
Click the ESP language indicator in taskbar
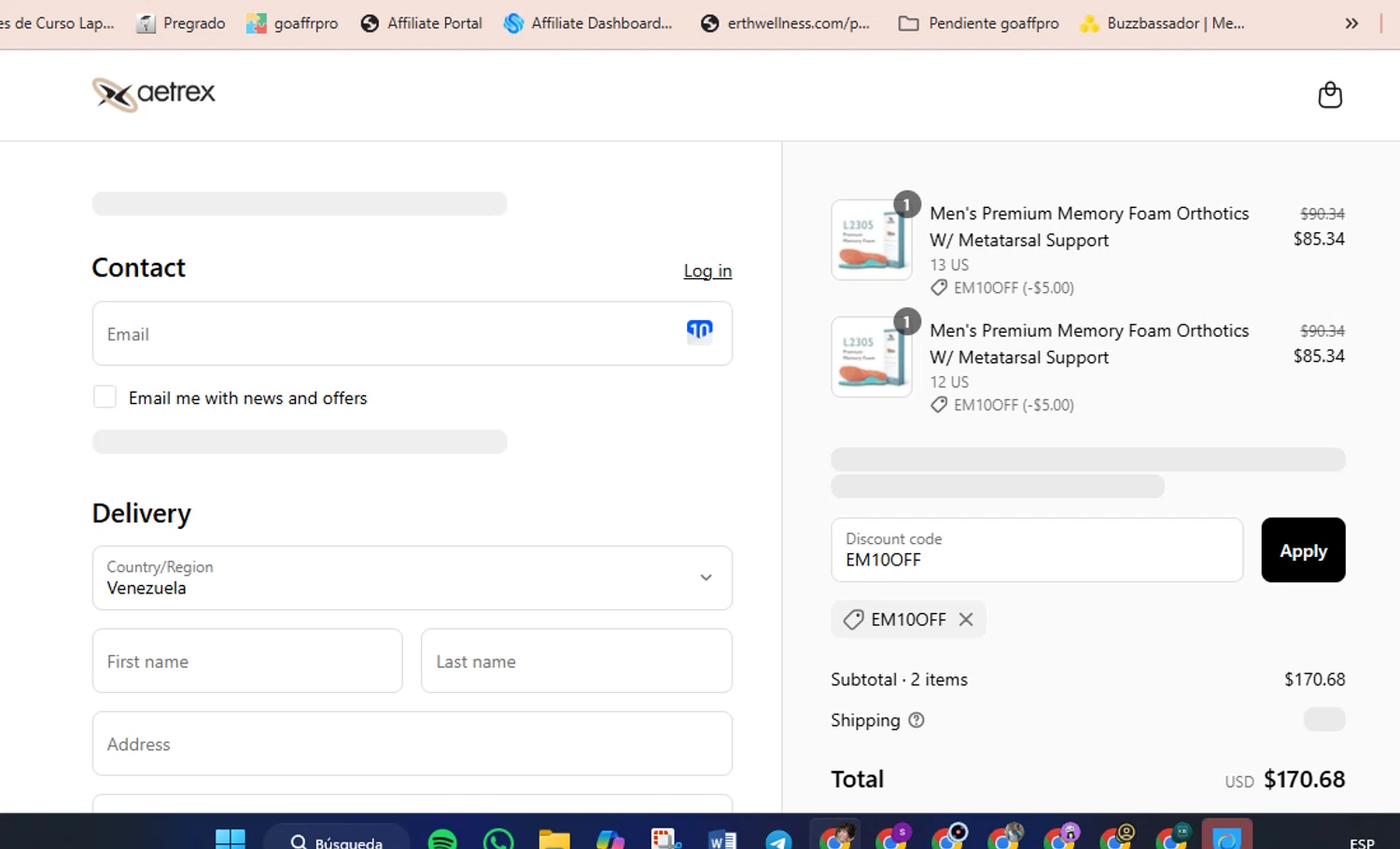pos(1362,842)
